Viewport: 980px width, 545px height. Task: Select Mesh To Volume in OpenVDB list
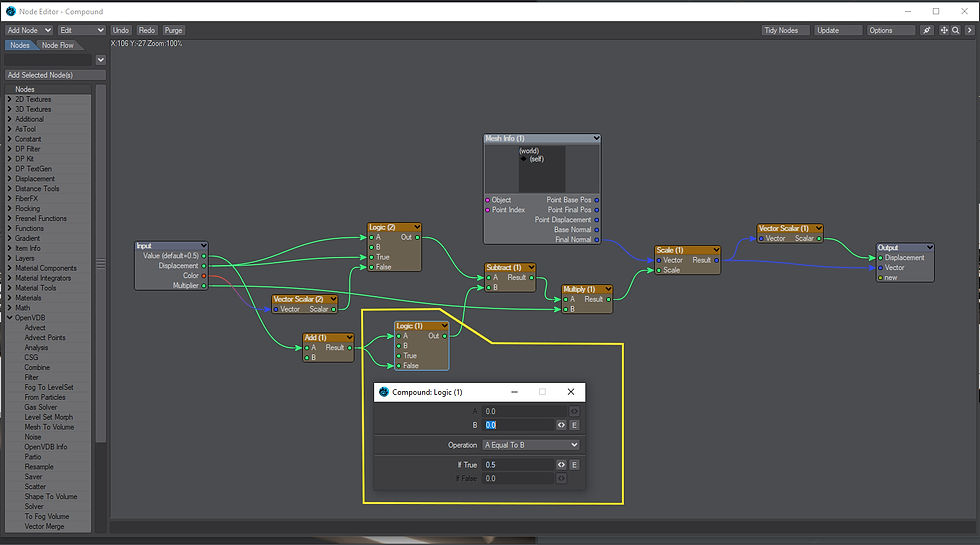point(49,427)
